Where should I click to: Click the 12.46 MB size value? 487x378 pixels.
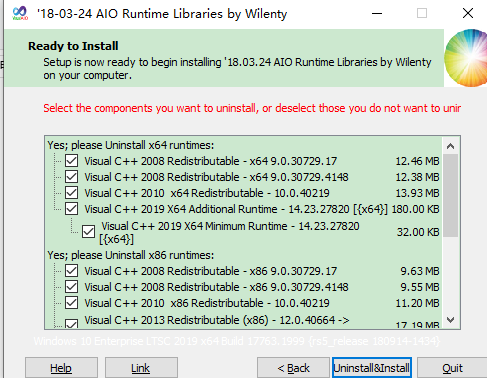[417, 161]
